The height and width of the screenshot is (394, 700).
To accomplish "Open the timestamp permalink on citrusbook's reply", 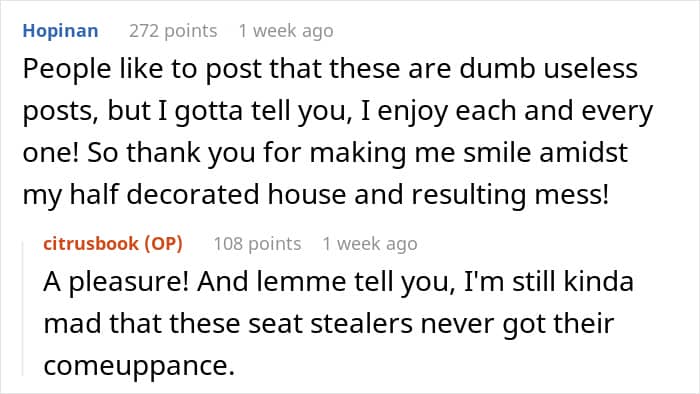I will pos(370,244).
